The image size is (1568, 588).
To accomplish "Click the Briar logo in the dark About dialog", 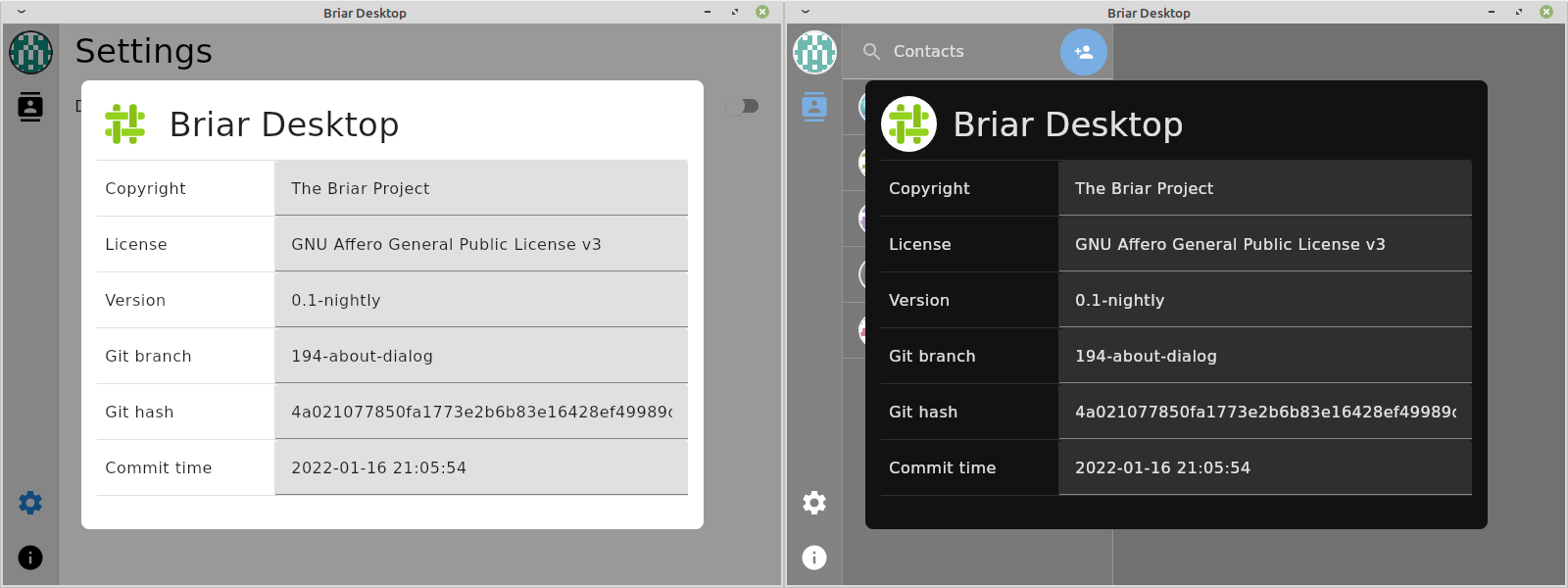I will [908, 124].
